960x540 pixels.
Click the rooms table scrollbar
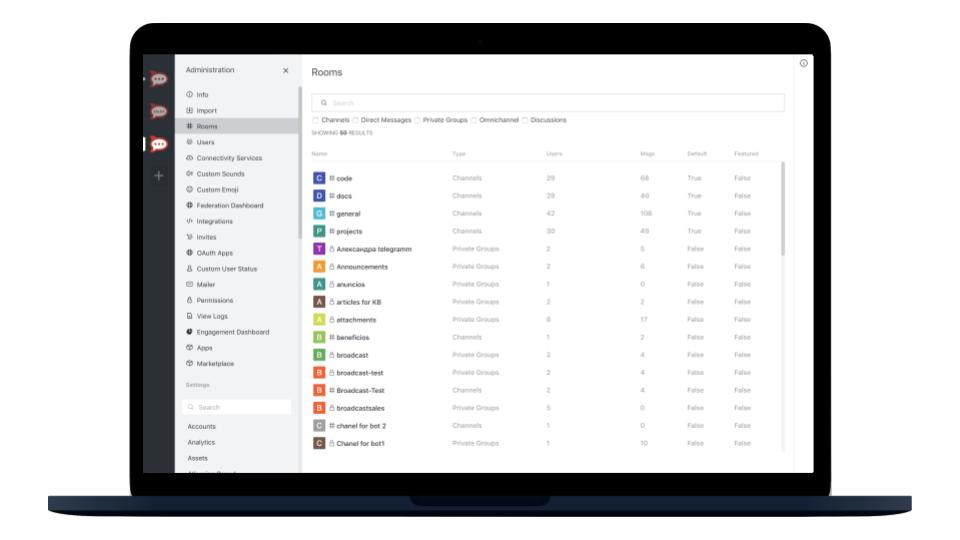coord(782,208)
